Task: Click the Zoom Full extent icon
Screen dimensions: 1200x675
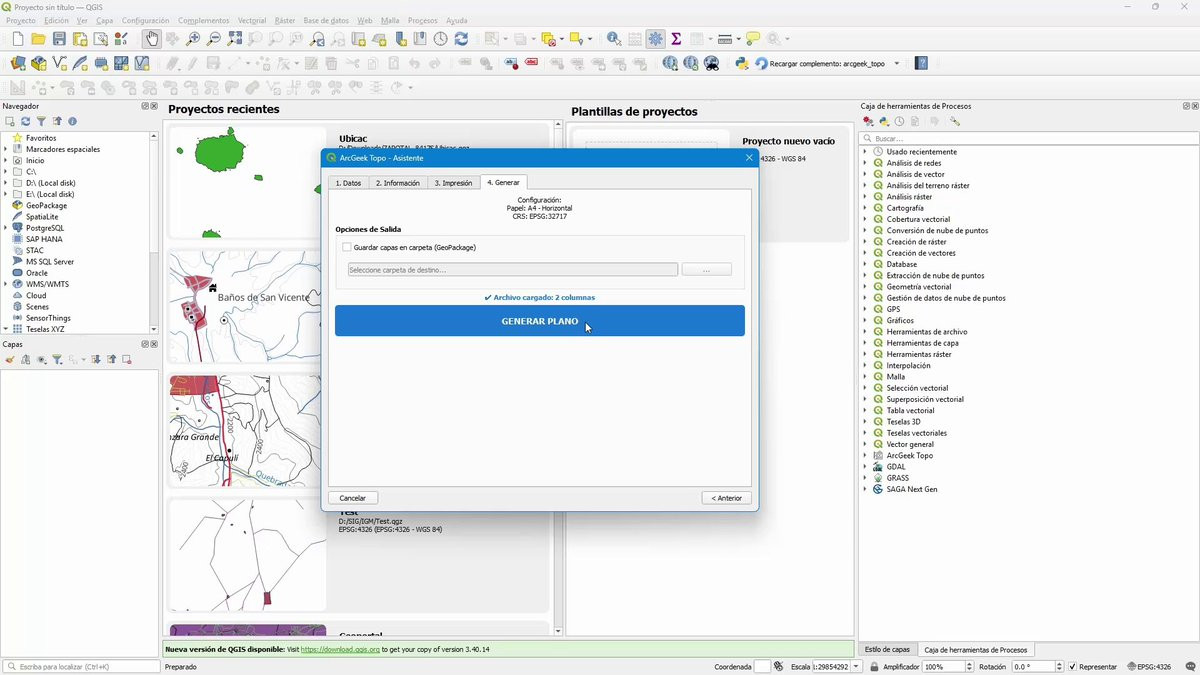Action: point(235,39)
